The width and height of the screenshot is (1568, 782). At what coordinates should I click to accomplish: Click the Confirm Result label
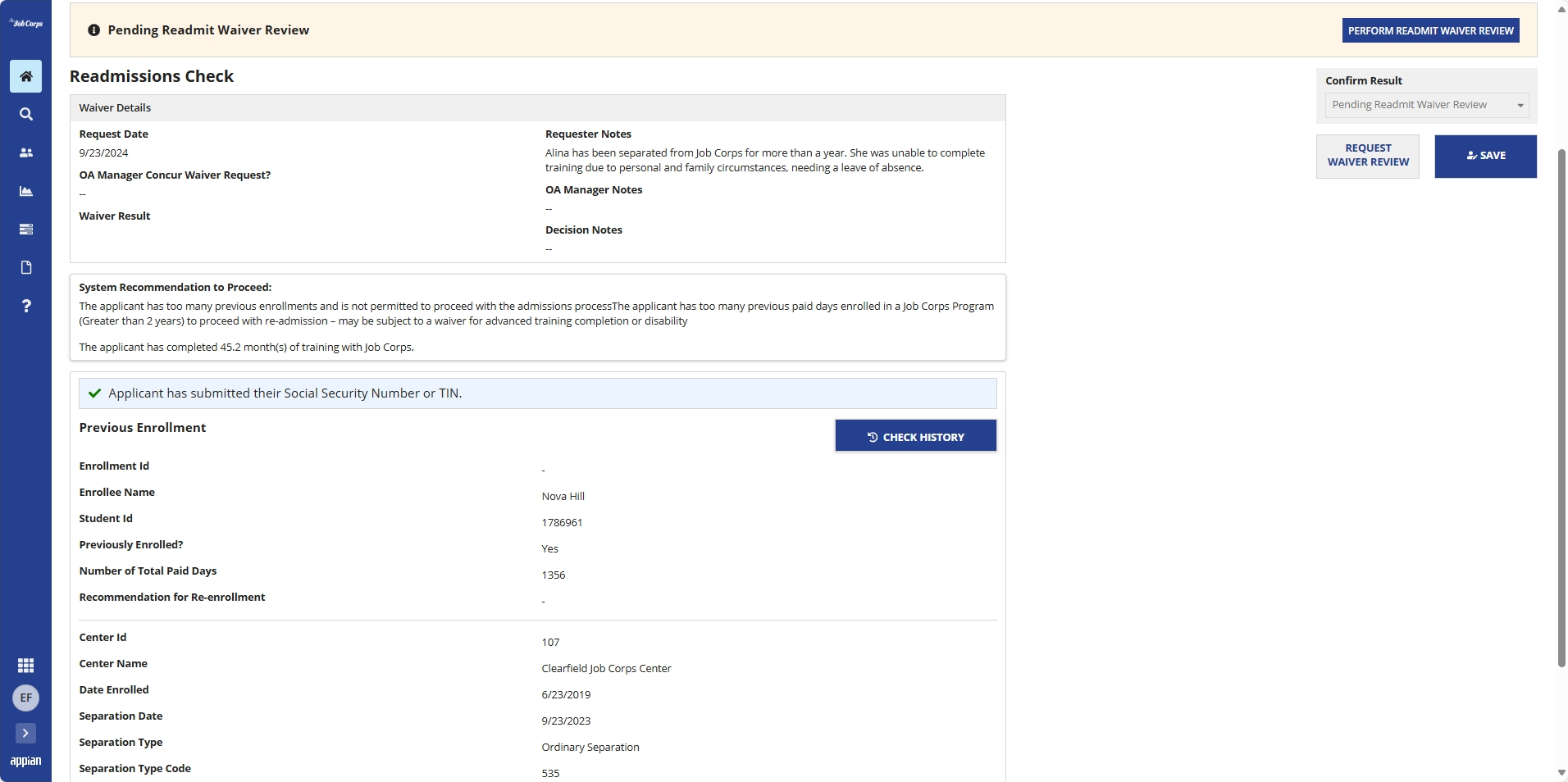(x=1364, y=81)
